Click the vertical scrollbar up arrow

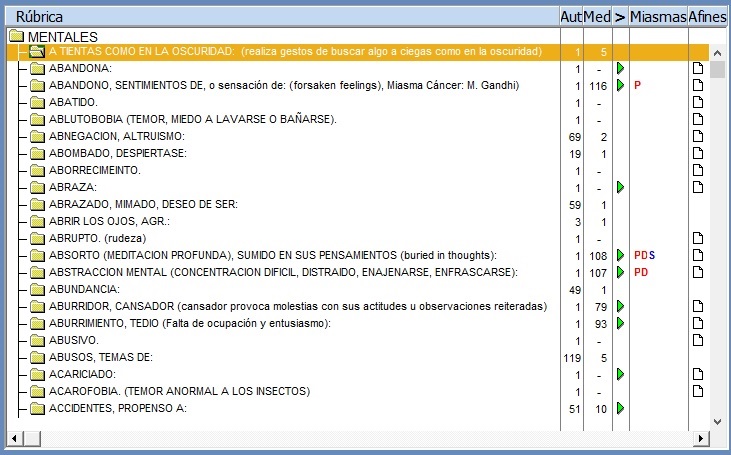pyautogui.click(x=717, y=53)
